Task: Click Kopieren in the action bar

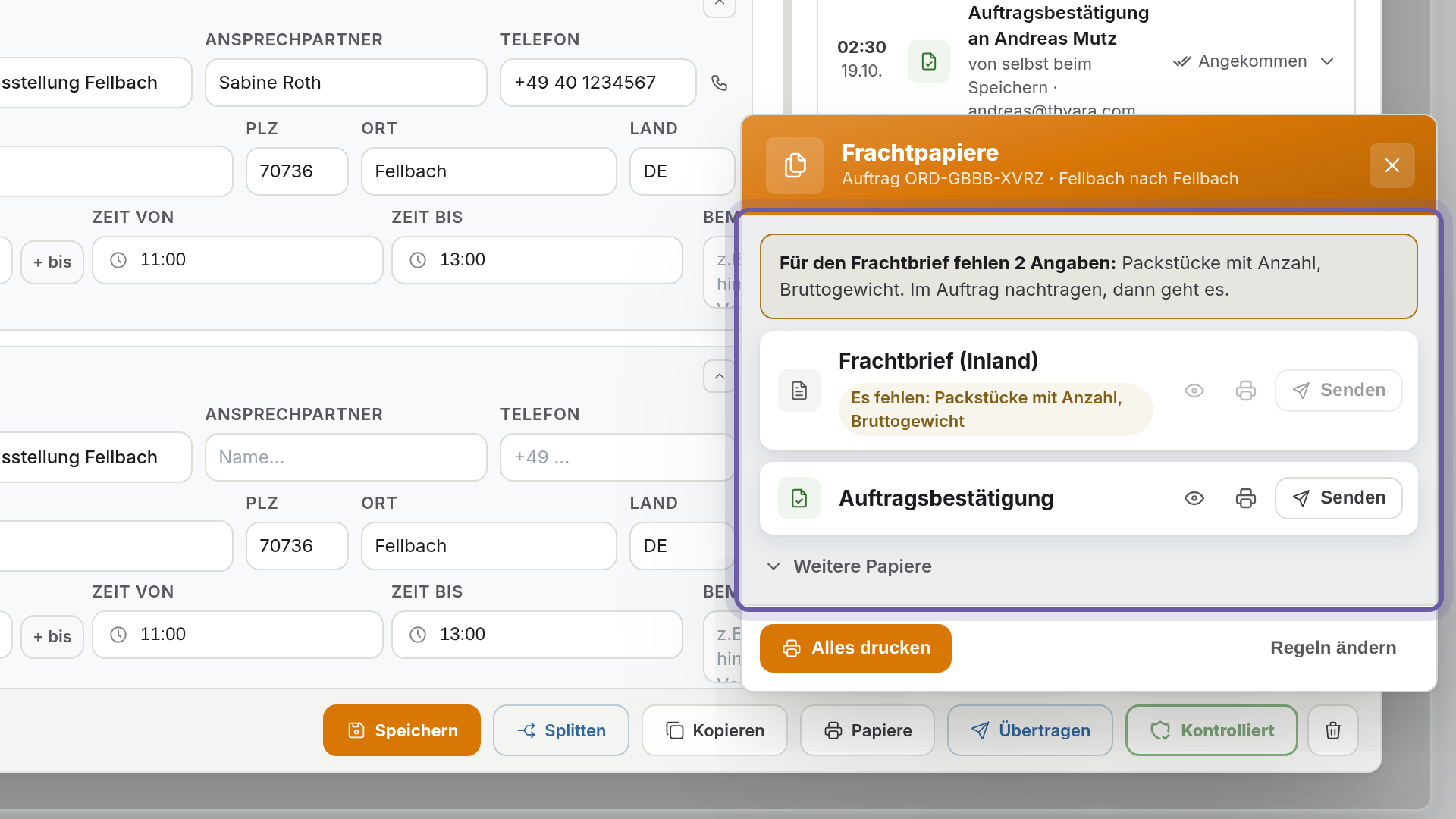Action: click(x=714, y=730)
